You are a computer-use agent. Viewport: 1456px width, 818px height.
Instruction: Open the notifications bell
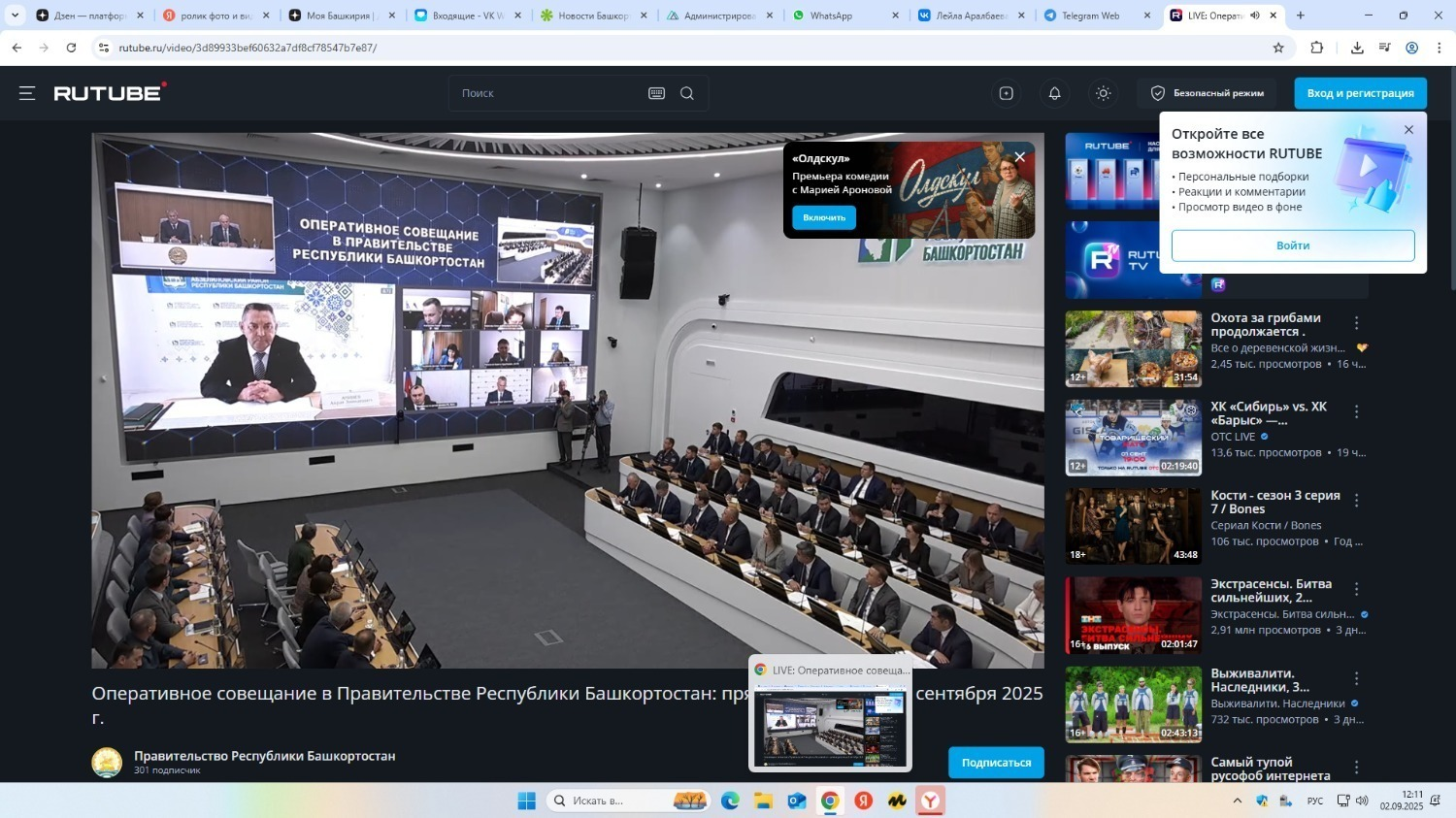(x=1054, y=93)
